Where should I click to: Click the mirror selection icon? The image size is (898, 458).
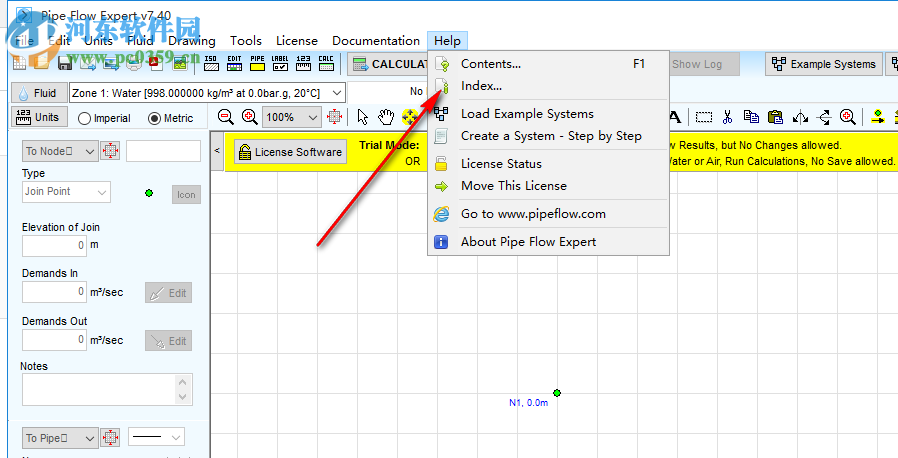pos(800,117)
